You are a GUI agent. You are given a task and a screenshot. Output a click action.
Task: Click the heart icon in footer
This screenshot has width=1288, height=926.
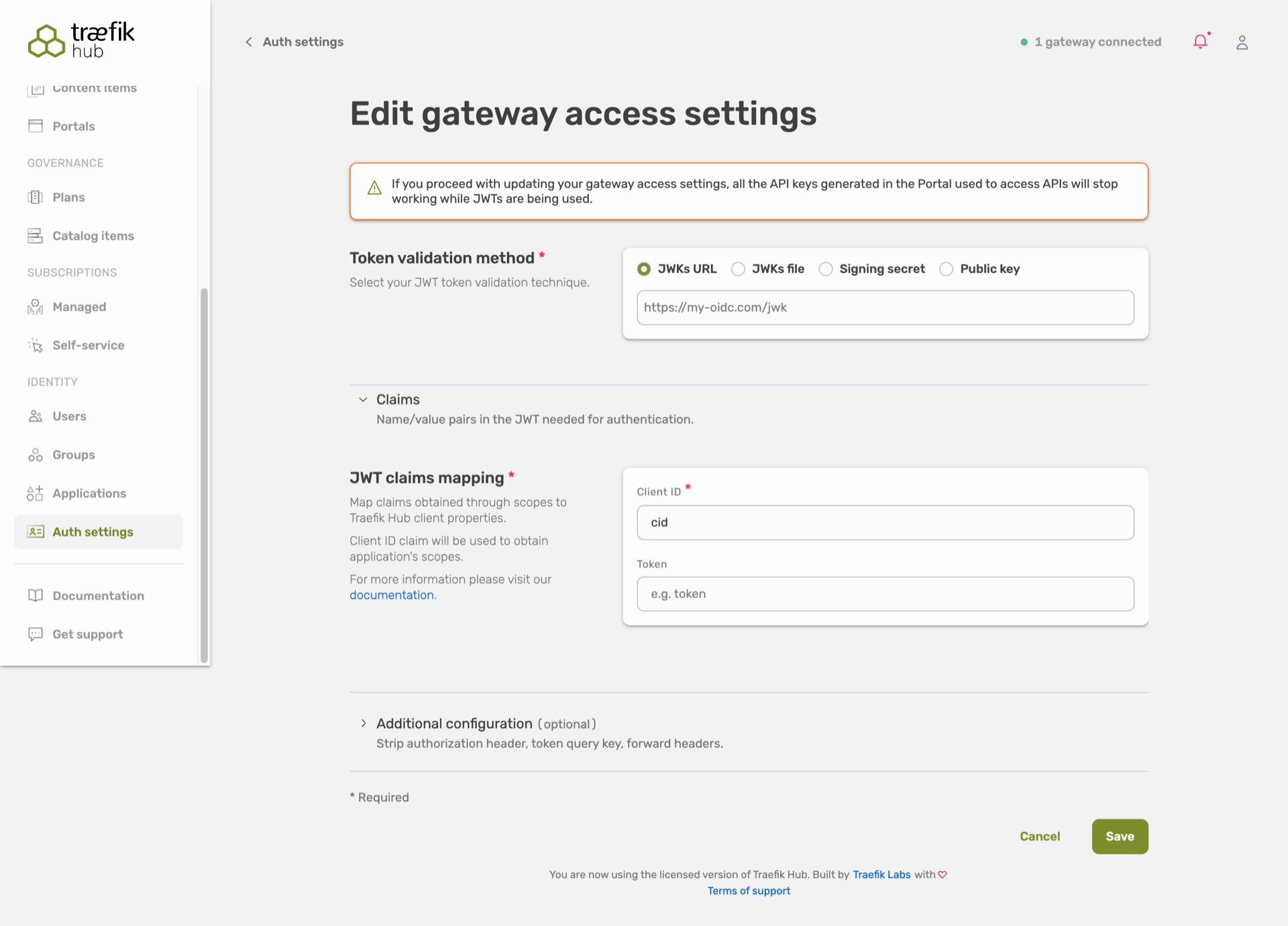point(943,875)
